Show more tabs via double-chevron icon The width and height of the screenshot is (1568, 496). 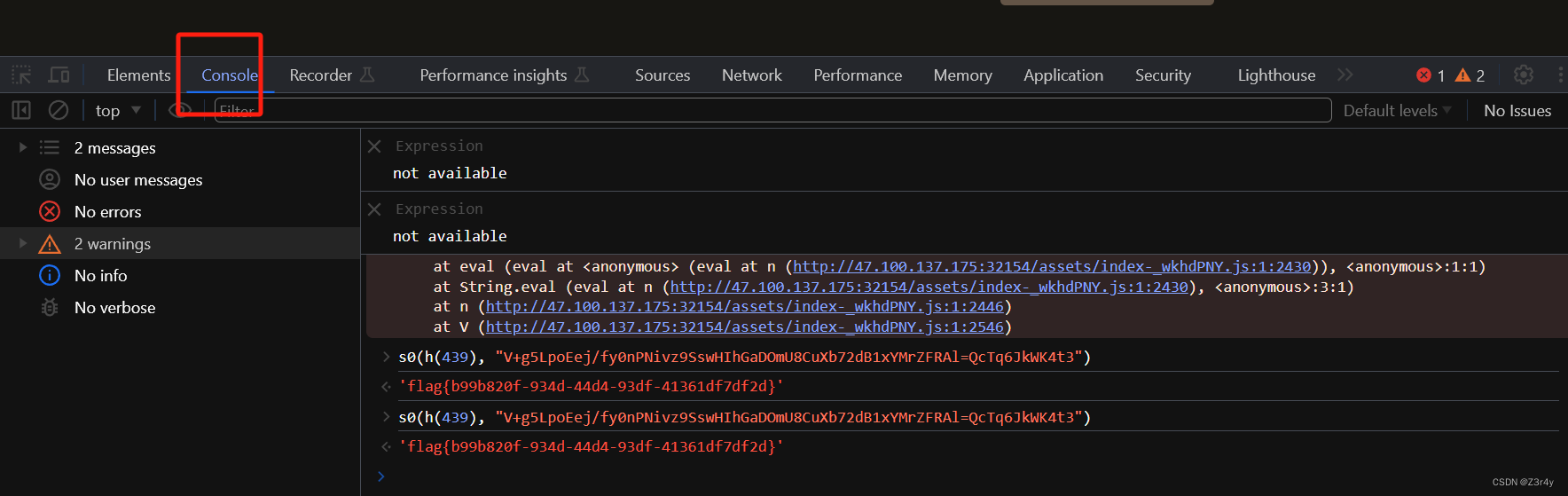tap(1345, 75)
